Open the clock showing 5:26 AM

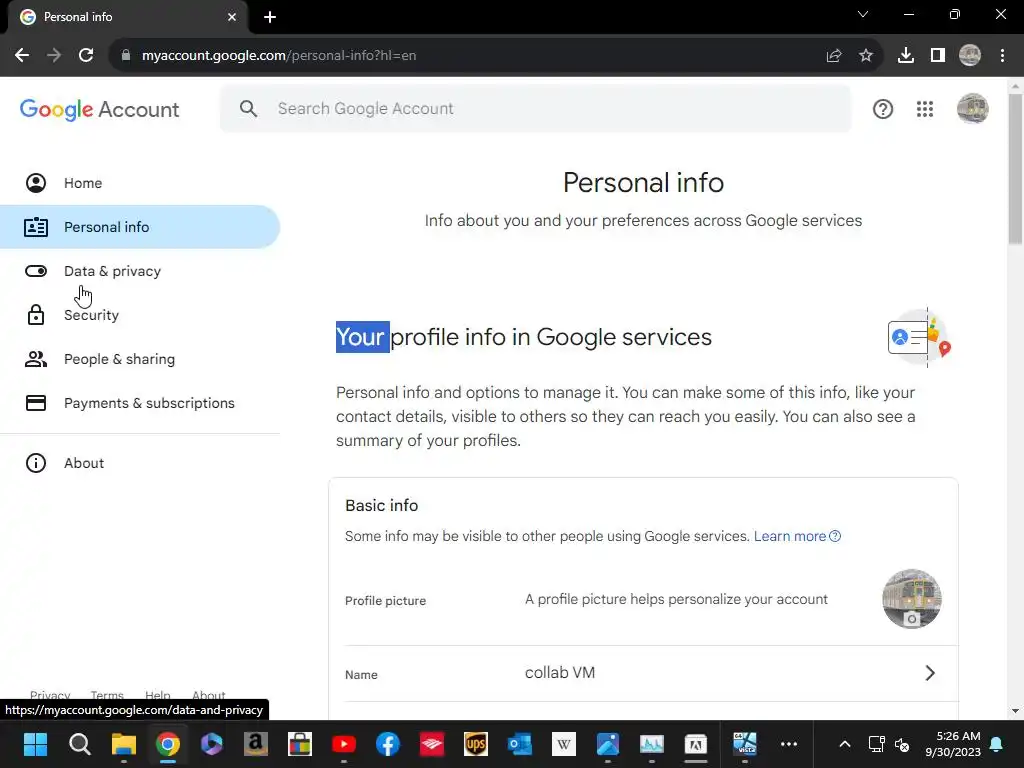click(953, 744)
